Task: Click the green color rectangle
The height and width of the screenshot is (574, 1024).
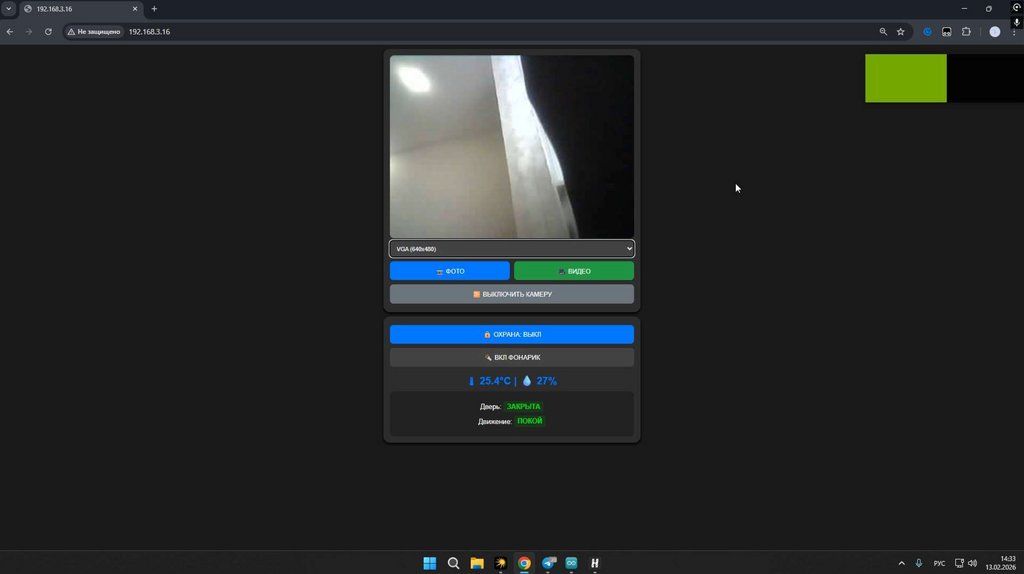Action: (x=905, y=78)
